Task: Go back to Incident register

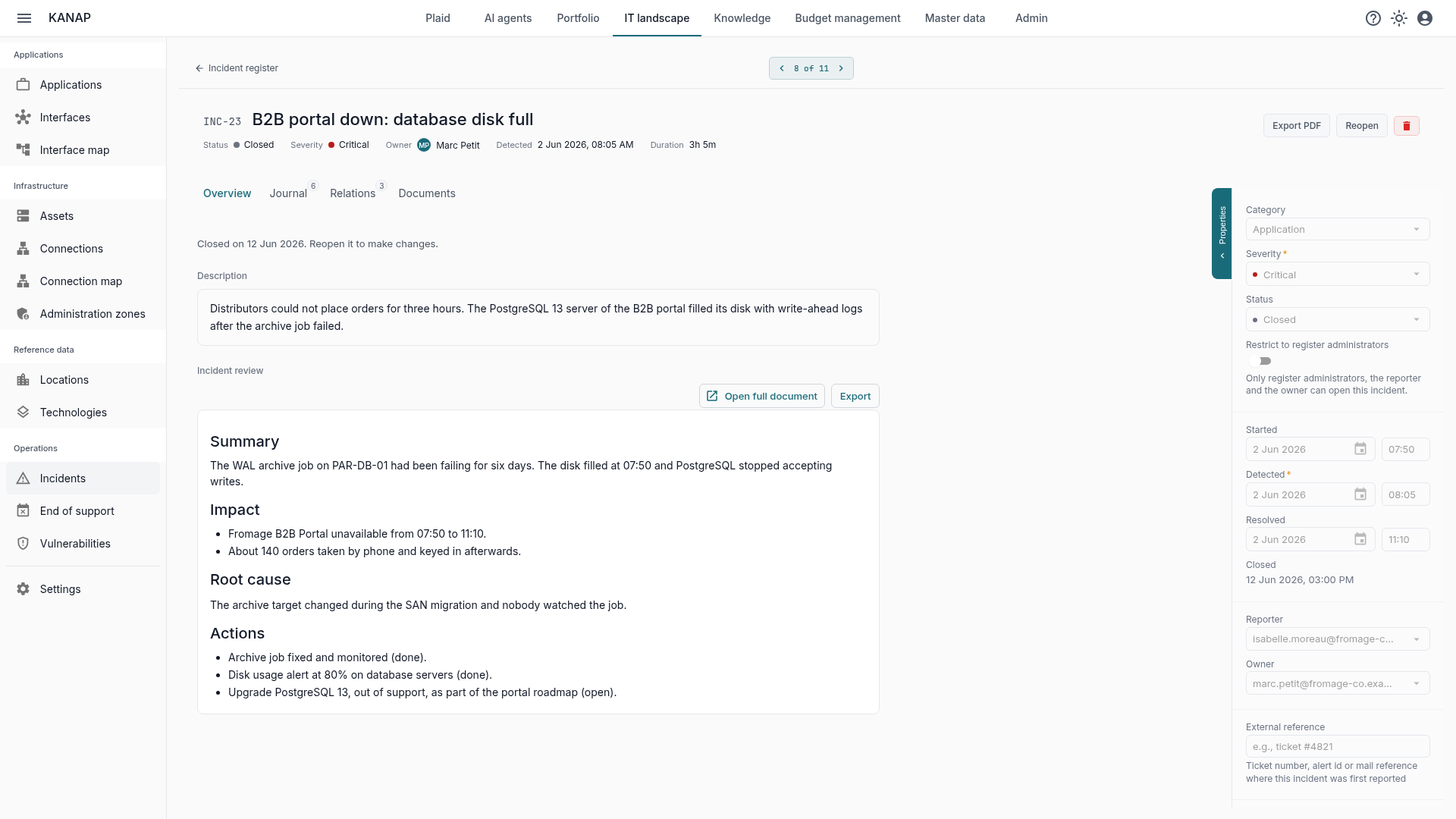Action: coord(237,68)
